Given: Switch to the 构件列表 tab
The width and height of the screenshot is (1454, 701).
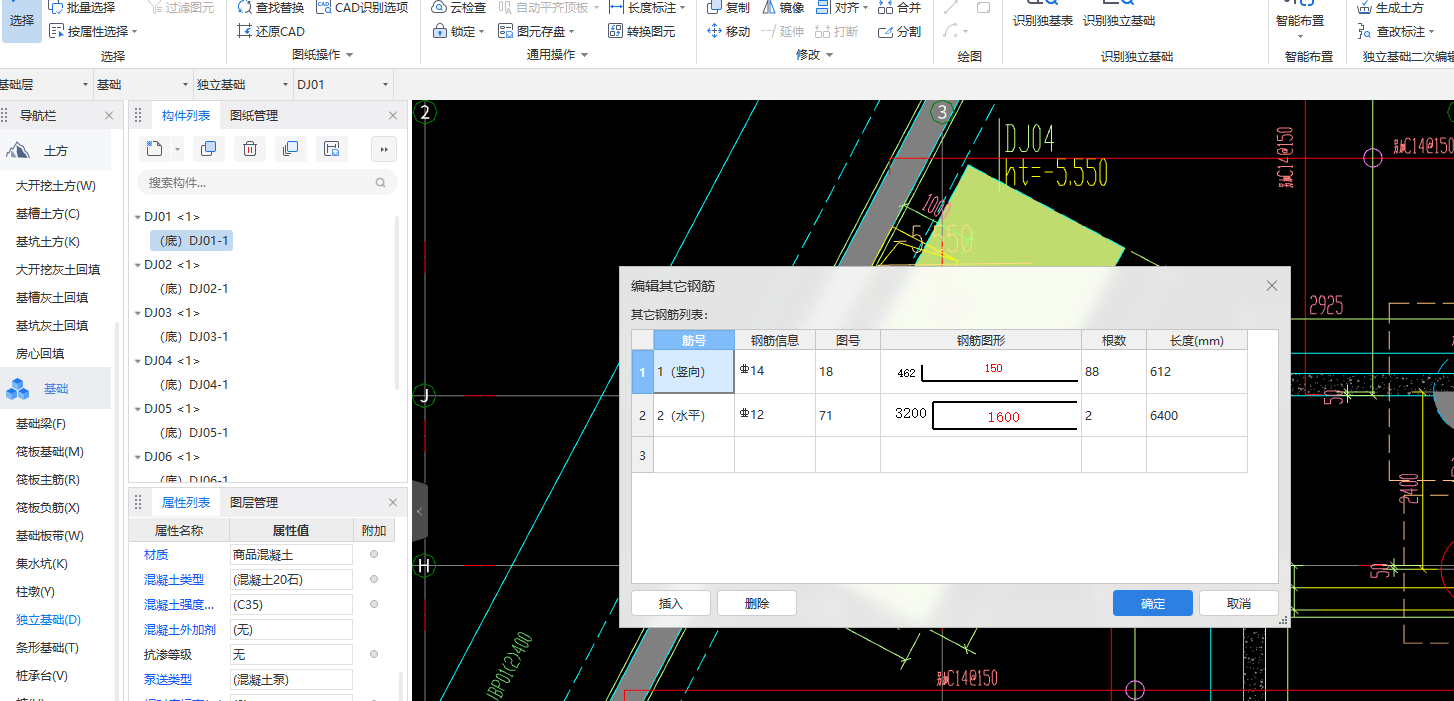Looking at the screenshot, I should 186,116.
